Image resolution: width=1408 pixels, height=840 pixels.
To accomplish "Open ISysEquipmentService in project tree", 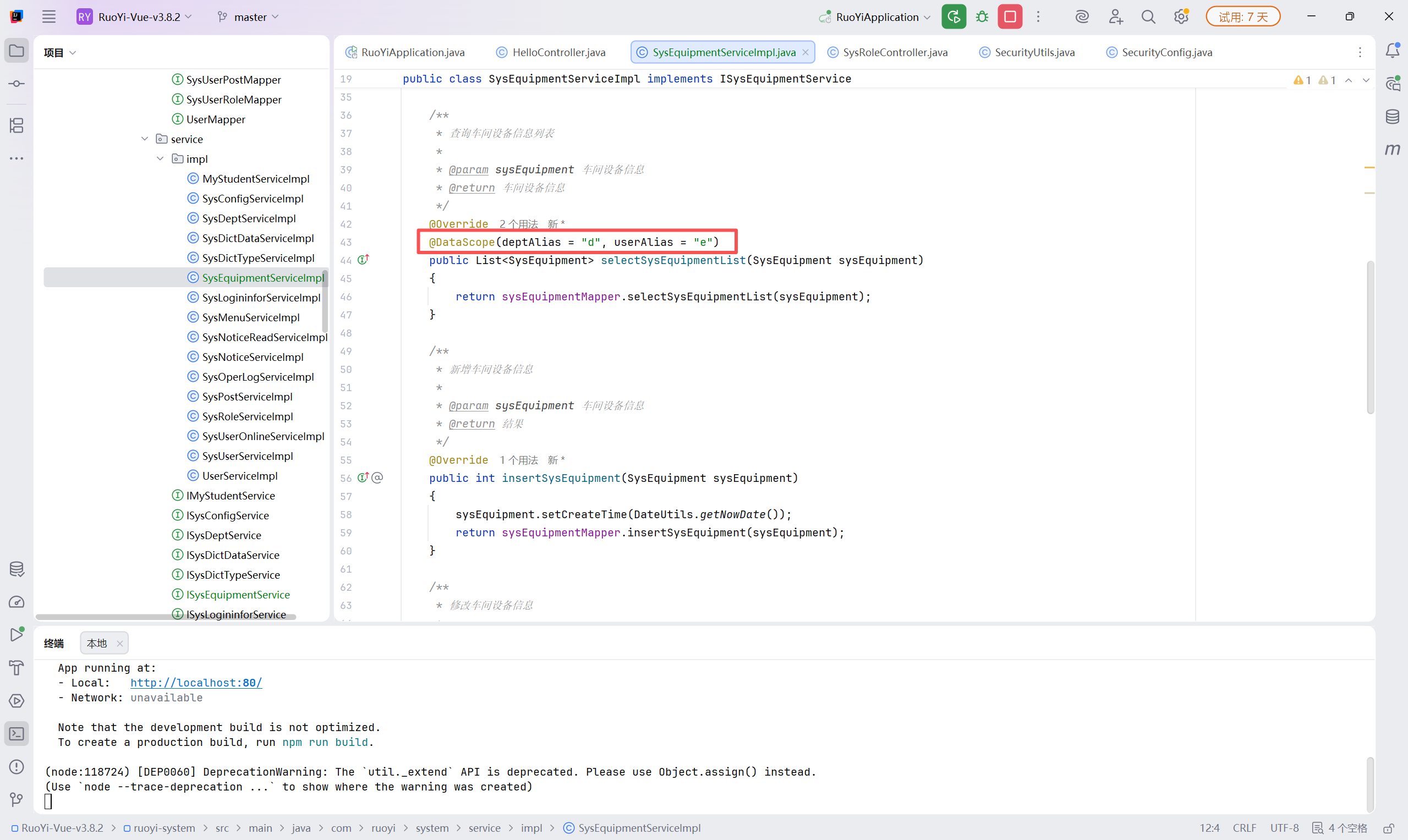I will pos(238,594).
